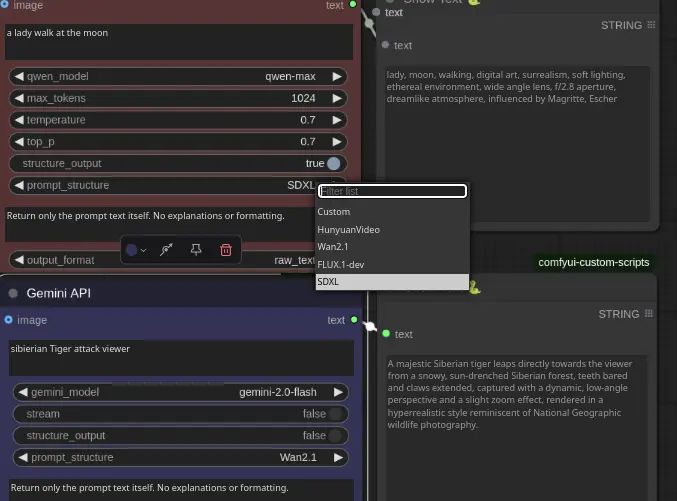Click the Filter list search field

point(392,191)
